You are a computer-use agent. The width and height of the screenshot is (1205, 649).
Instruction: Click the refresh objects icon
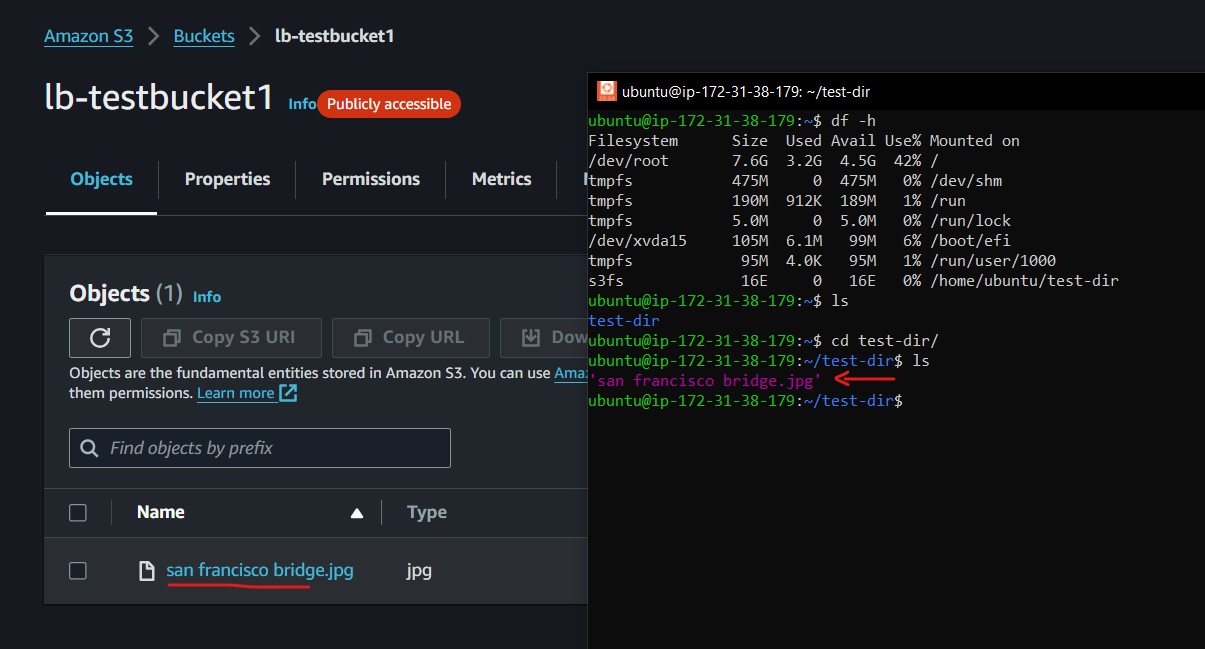[x=99, y=337]
